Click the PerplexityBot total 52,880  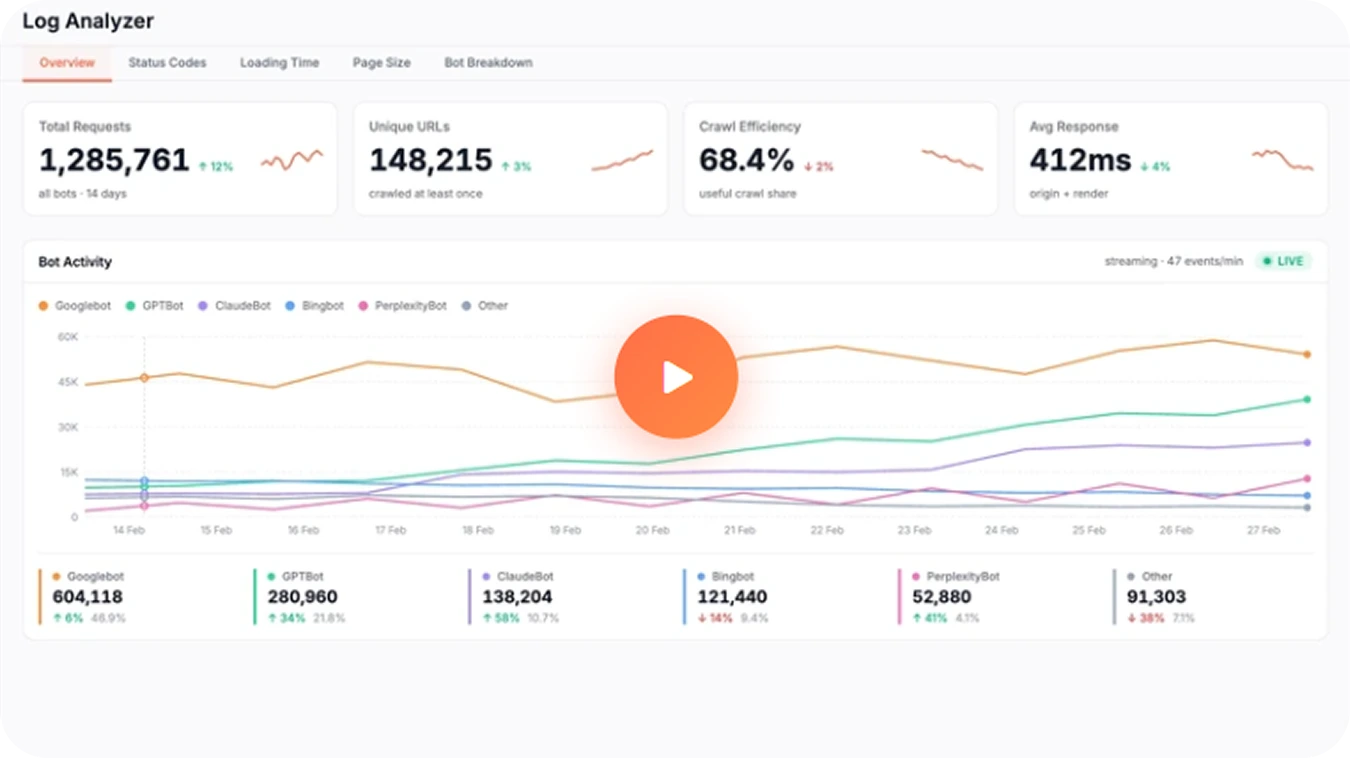[x=941, y=597]
